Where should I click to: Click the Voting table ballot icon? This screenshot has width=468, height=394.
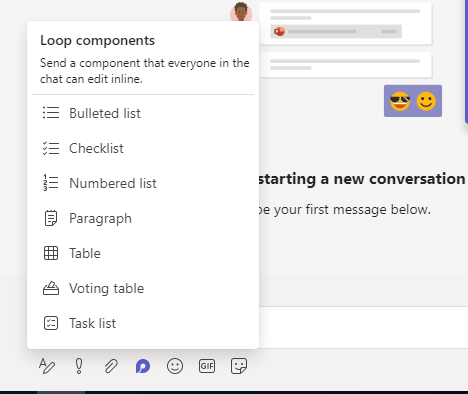(51, 288)
